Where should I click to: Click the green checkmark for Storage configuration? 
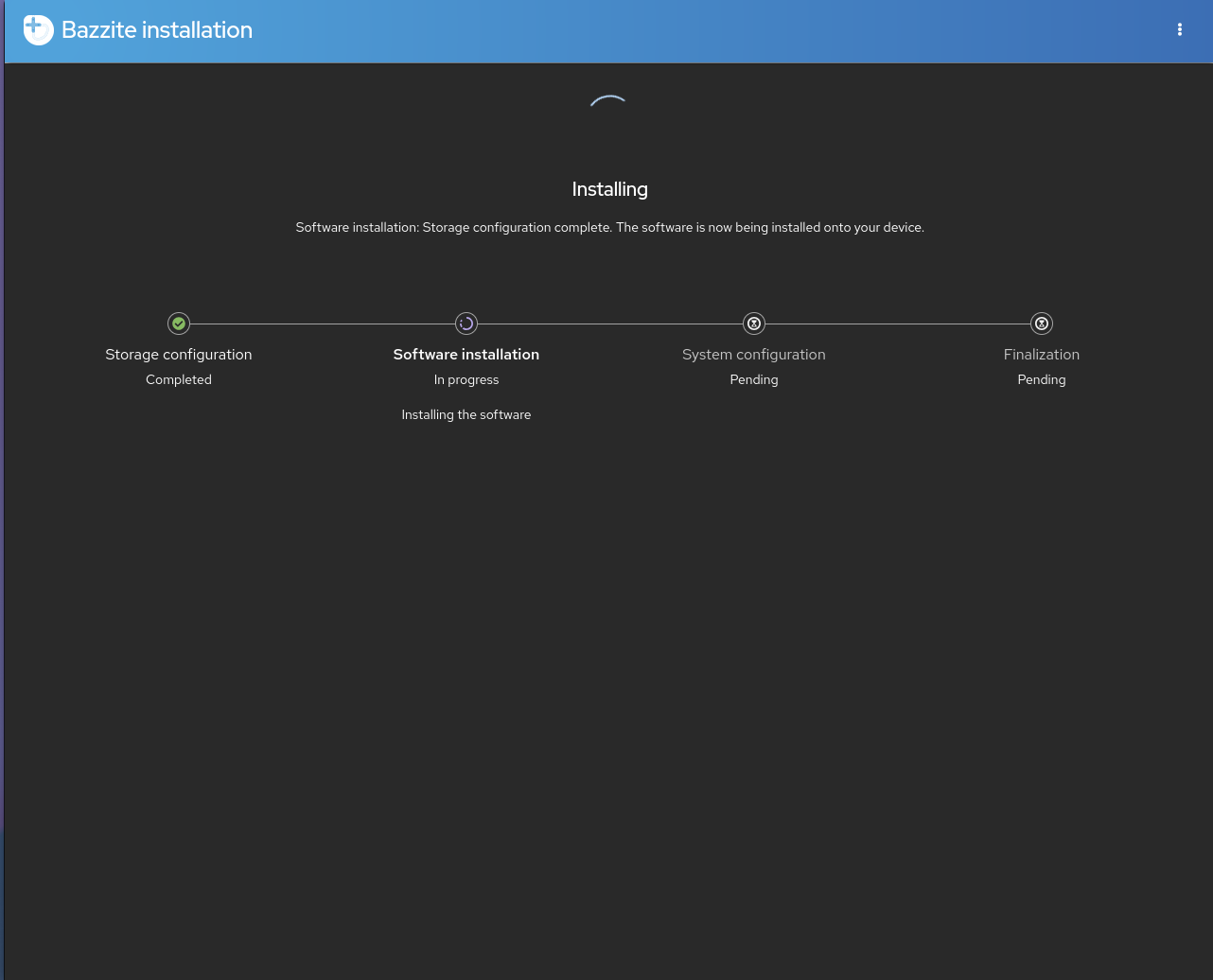178,323
